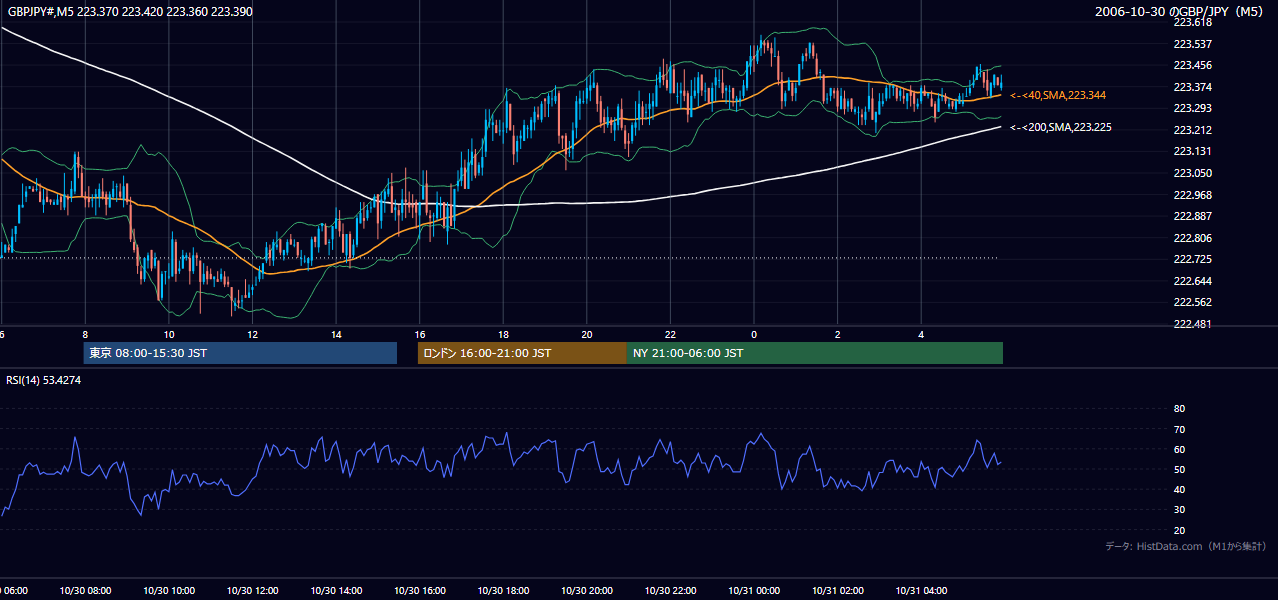Click price axis label 222.806
The image size is (1278, 600).
pyautogui.click(x=1192, y=238)
